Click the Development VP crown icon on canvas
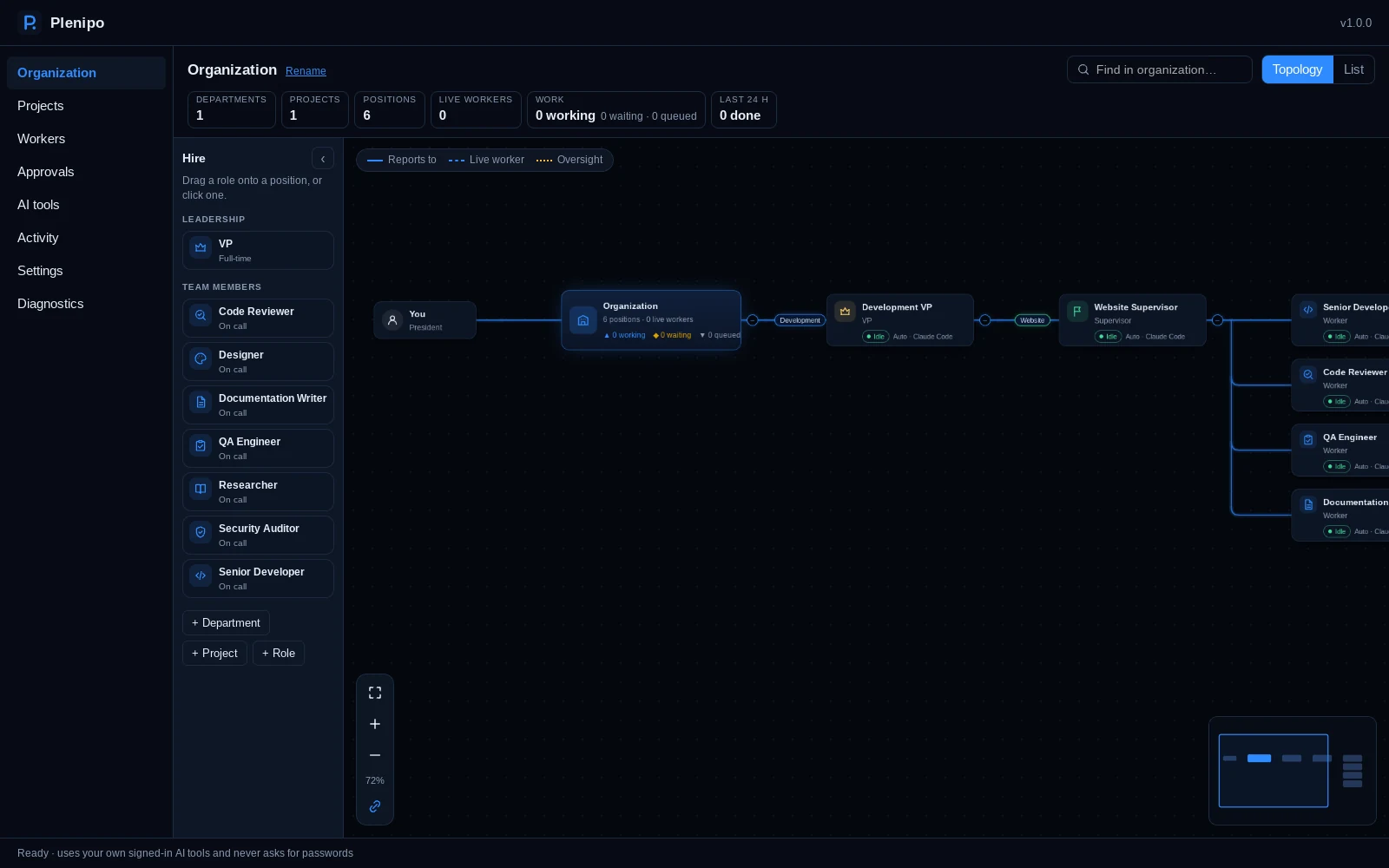Image resolution: width=1389 pixels, height=868 pixels. (x=845, y=311)
